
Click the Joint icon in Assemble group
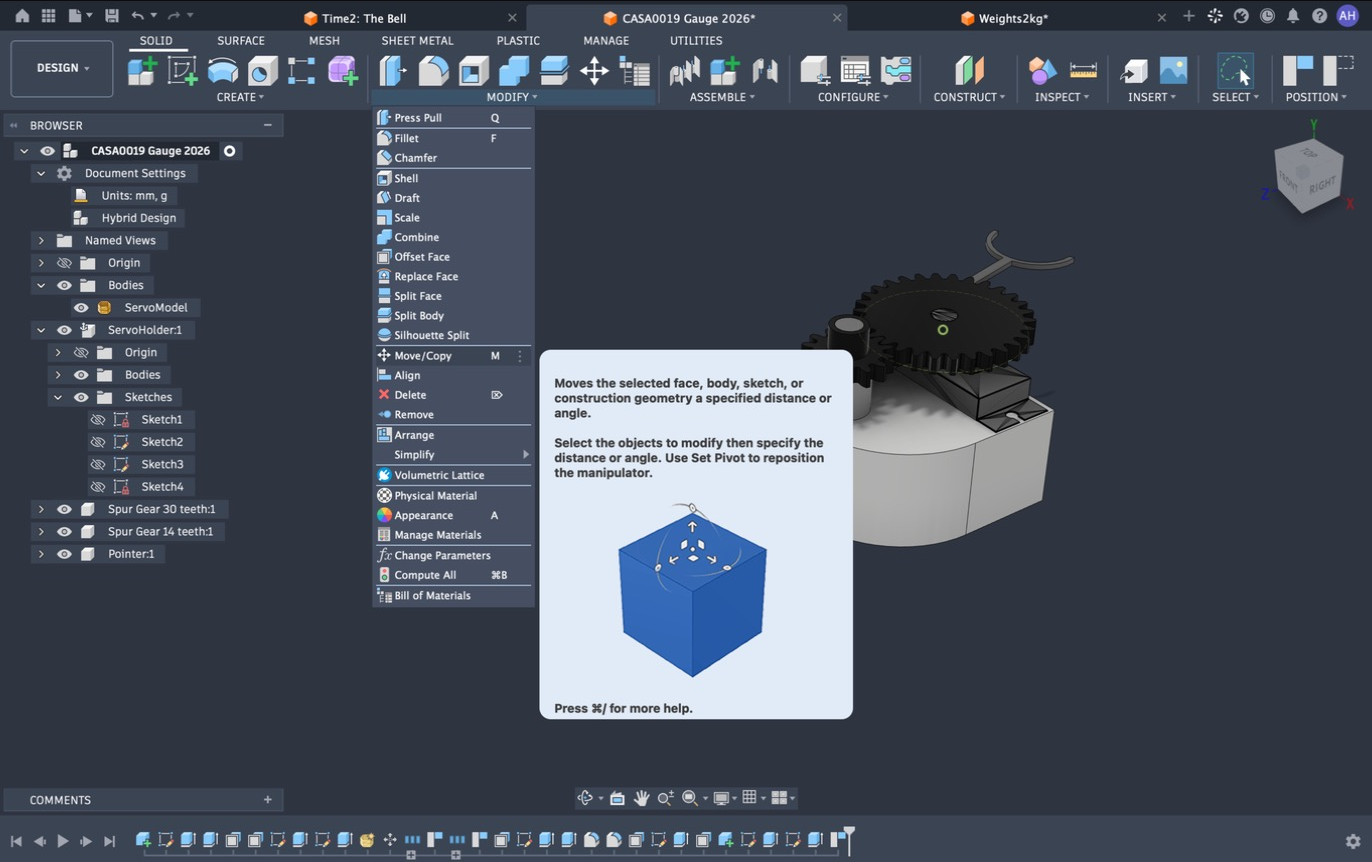[x=765, y=71]
